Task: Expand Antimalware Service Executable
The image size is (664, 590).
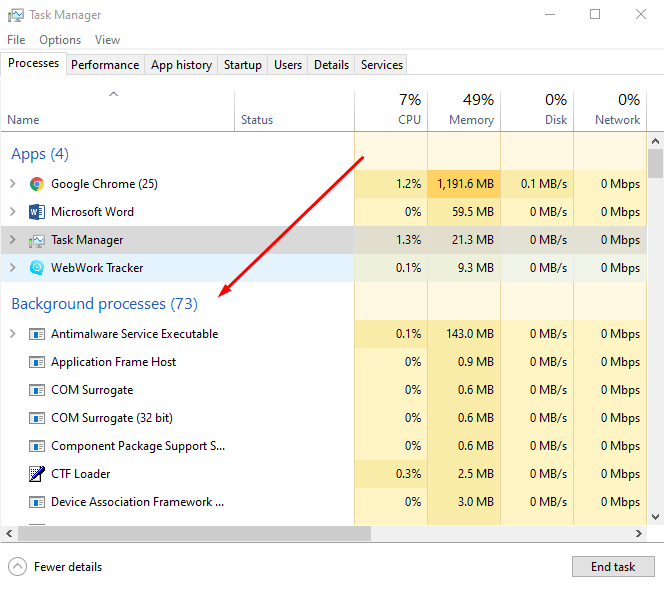Action: (13, 334)
